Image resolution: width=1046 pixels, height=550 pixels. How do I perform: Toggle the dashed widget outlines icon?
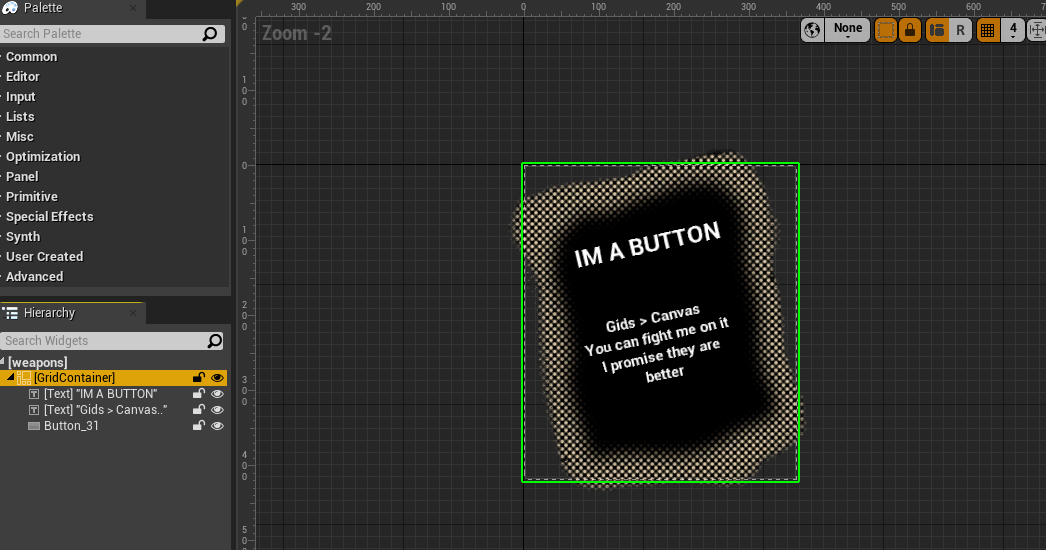885,30
